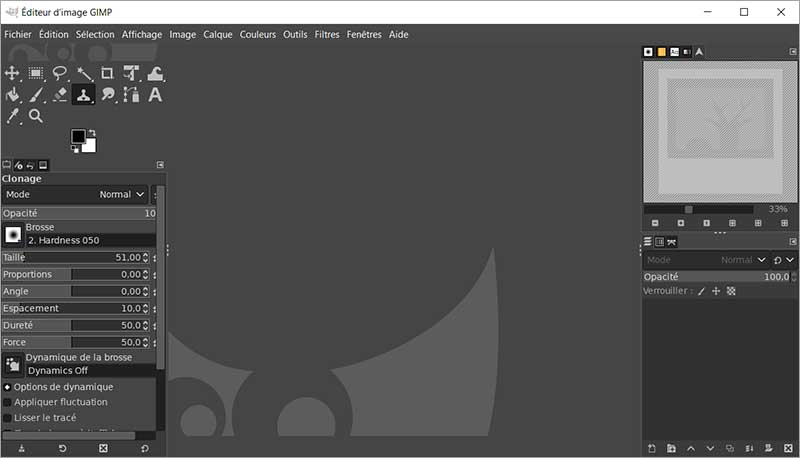Raise the layer with the up arrow
Viewport: 800px width, 458px height.
tap(690, 448)
